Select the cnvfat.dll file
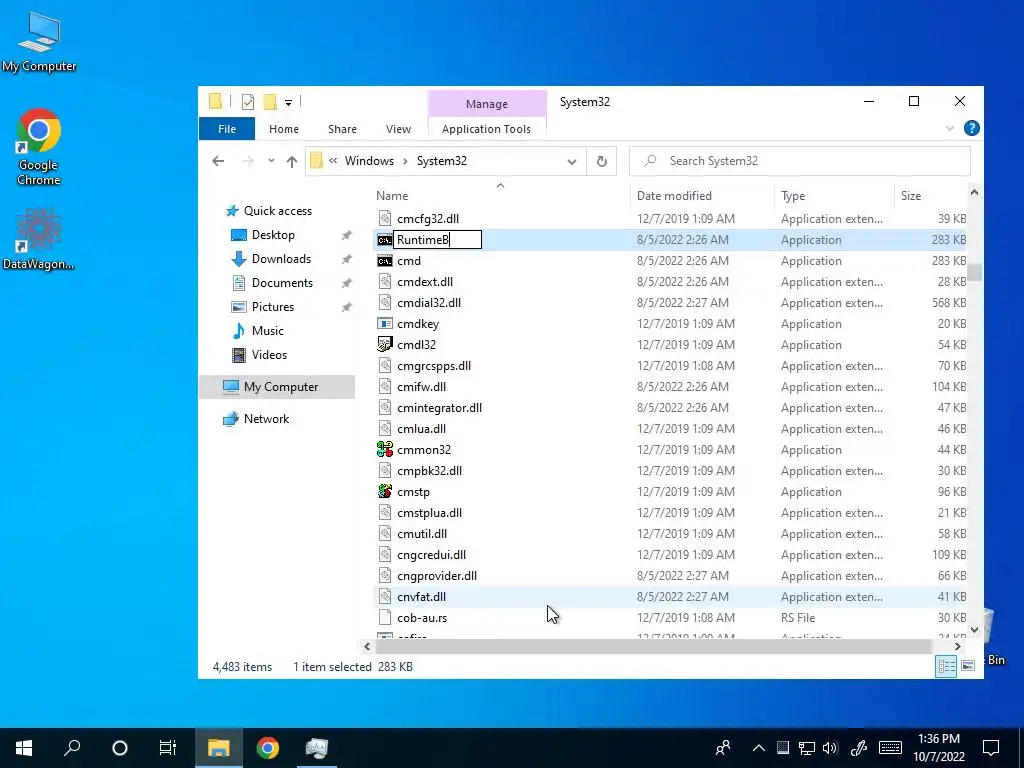The image size is (1024, 768). pyautogui.click(x=421, y=597)
